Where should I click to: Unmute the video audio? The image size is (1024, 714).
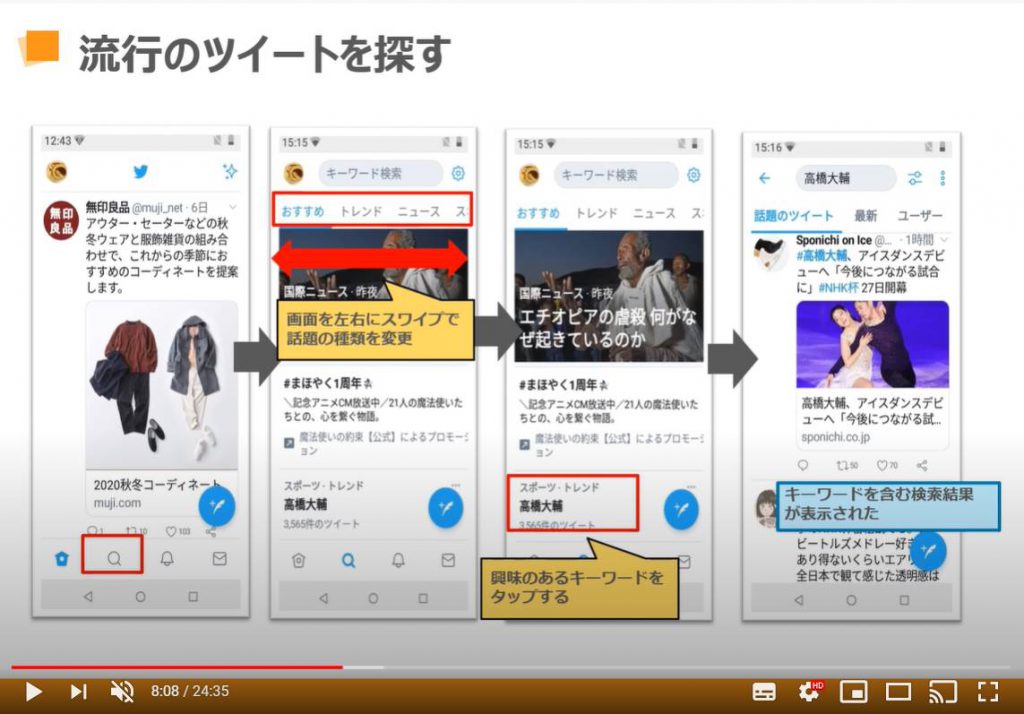pos(122,691)
